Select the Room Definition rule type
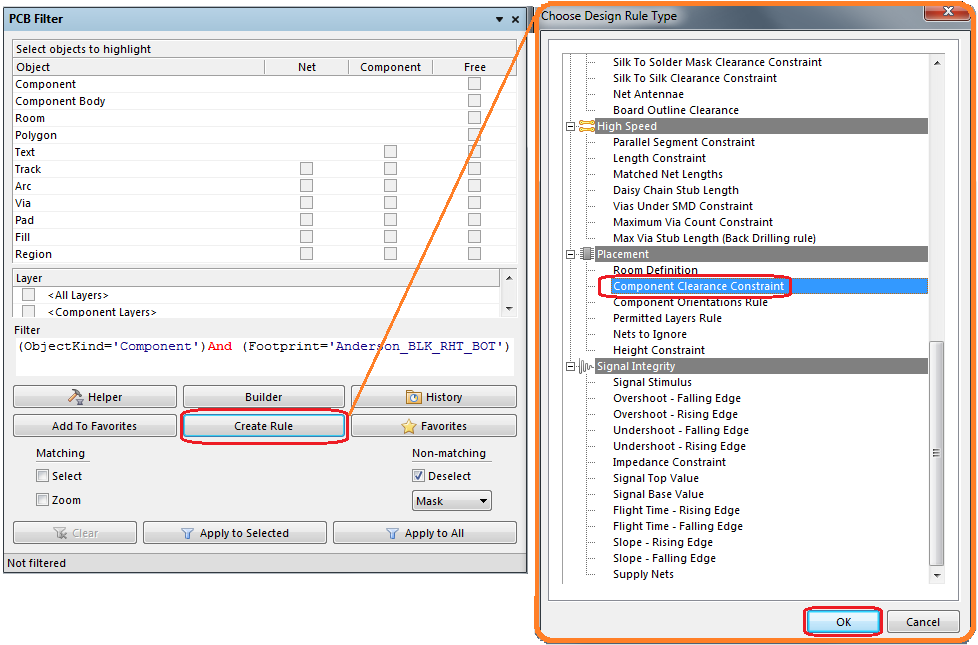 pyautogui.click(x=657, y=270)
